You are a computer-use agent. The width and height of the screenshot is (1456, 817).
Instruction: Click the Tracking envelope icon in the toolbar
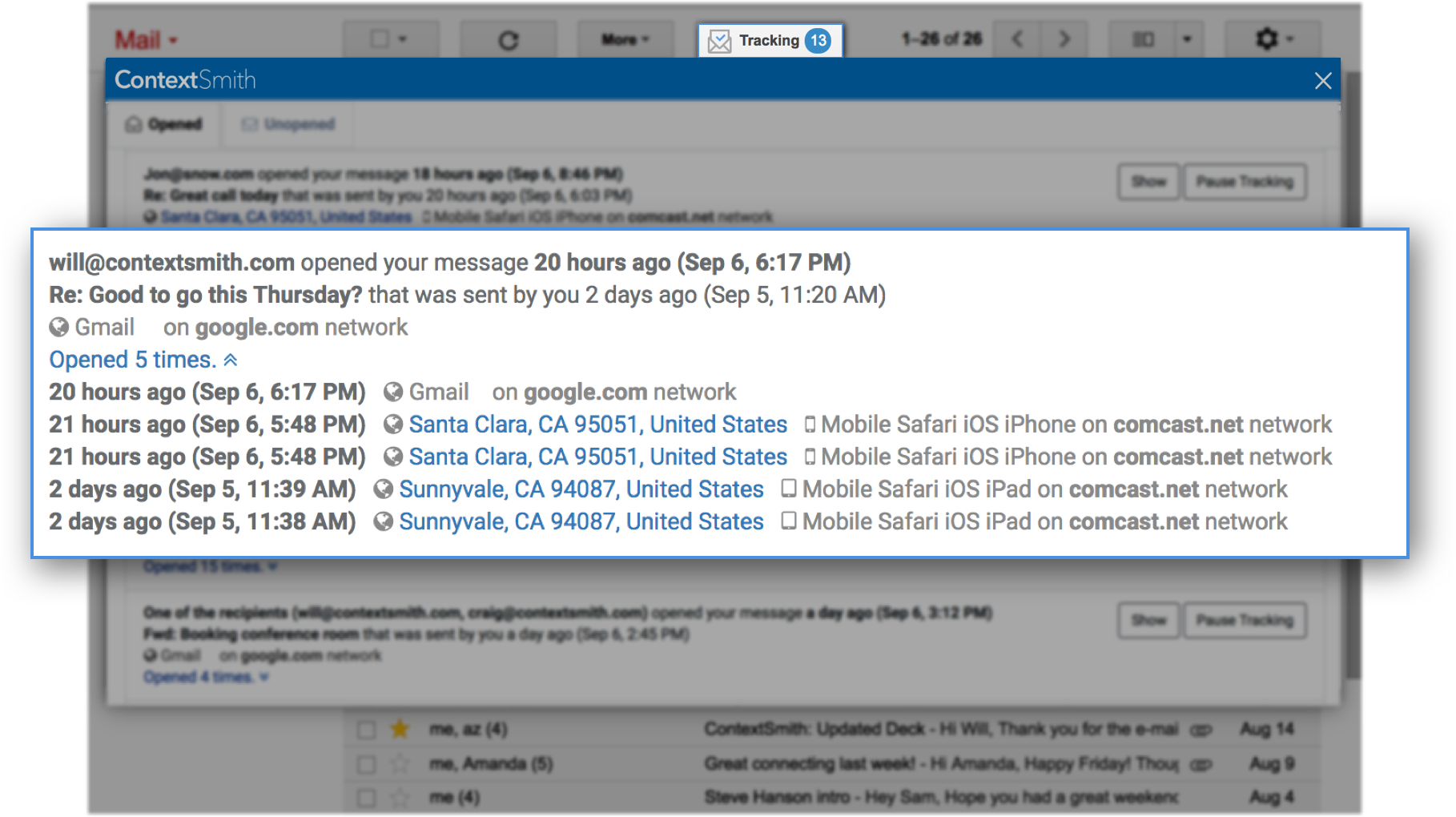722,39
